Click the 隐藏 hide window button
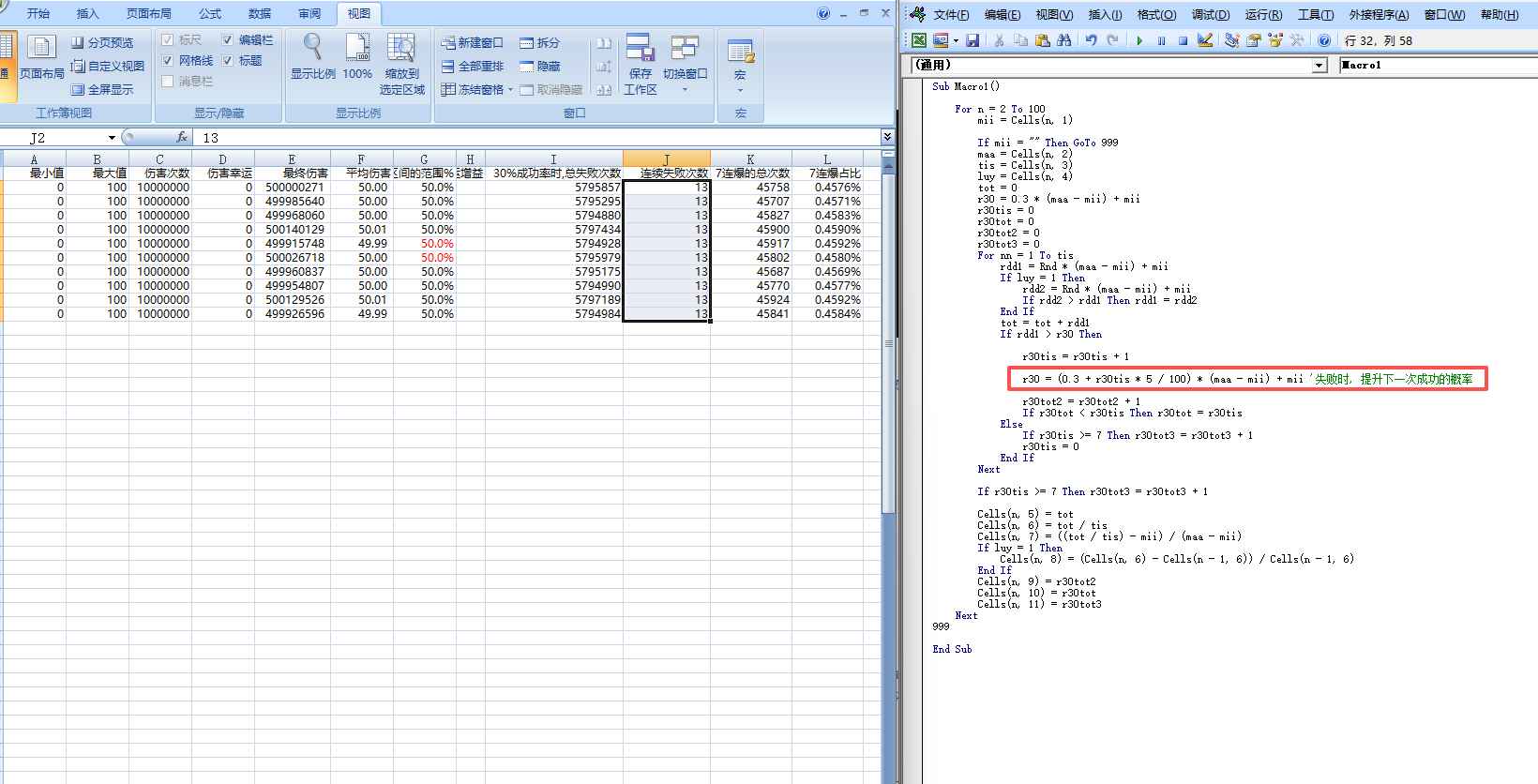The image size is (1538, 784). click(540, 67)
